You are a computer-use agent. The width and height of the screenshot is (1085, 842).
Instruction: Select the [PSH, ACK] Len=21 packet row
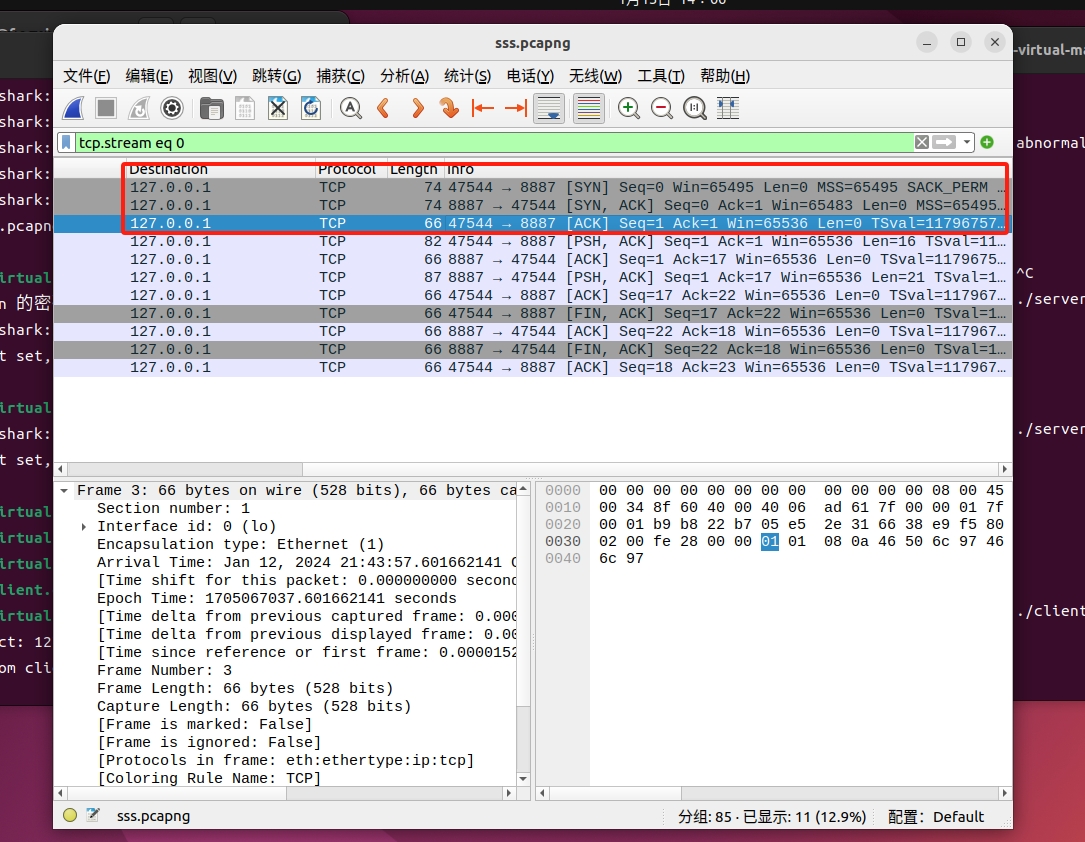(x=533, y=277)
